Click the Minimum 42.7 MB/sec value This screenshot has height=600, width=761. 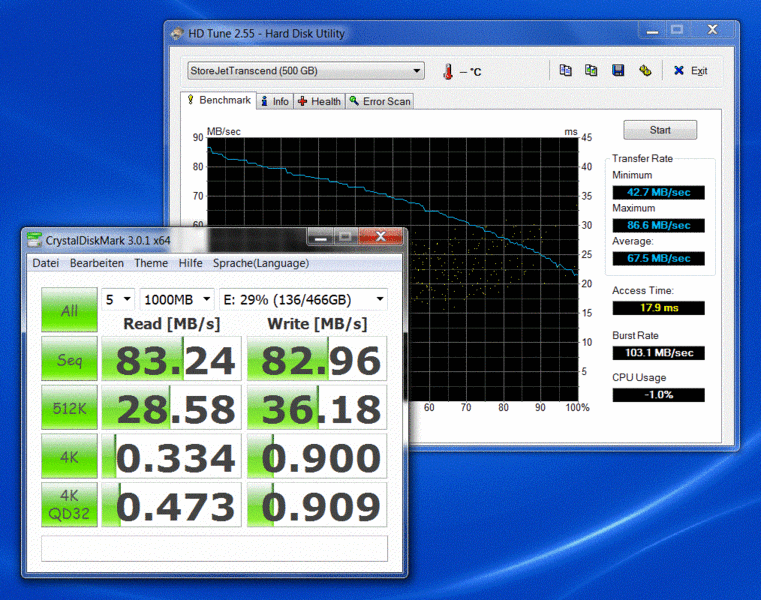(659, 192)
